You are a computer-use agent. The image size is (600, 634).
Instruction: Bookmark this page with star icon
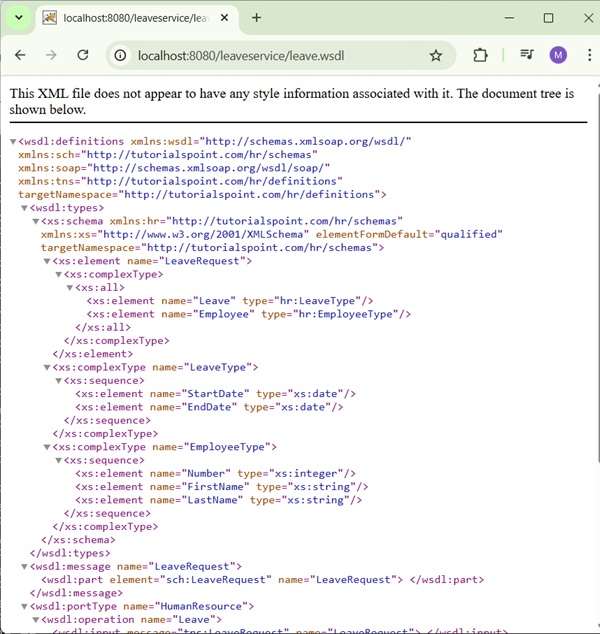coord(435,55)
